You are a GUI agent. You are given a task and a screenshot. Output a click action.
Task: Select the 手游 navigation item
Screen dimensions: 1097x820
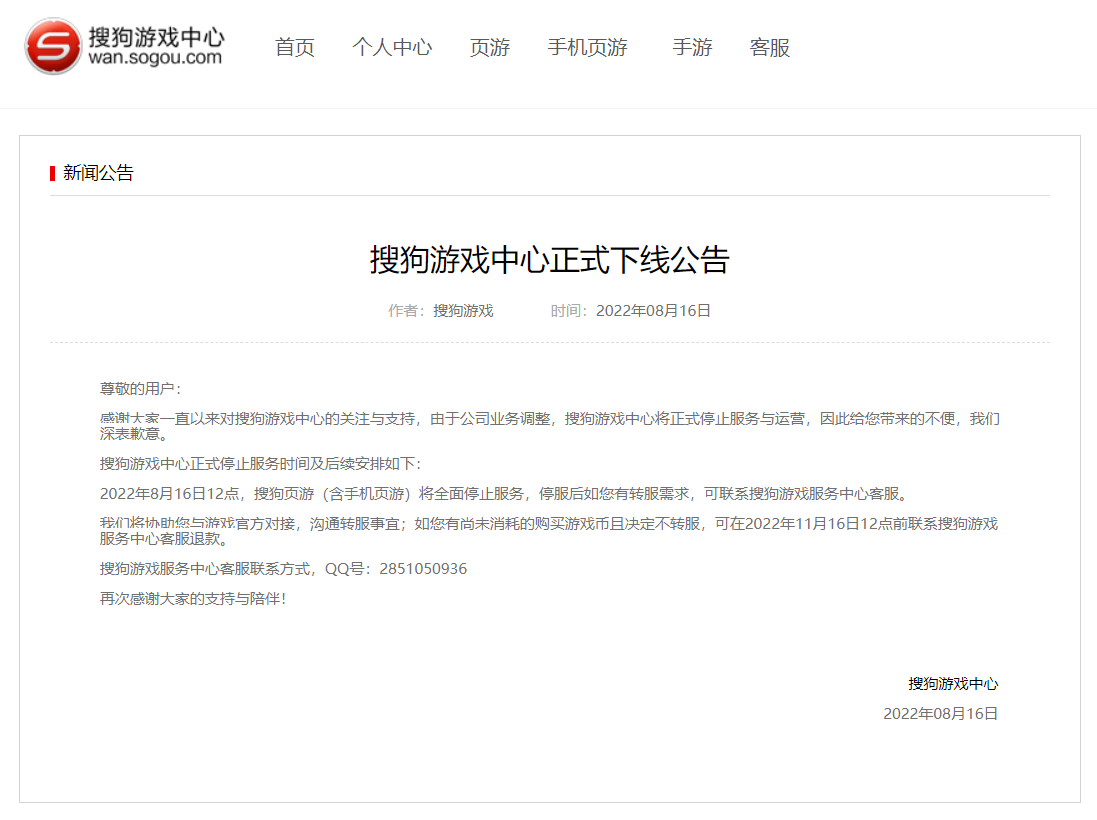(692, 47)
